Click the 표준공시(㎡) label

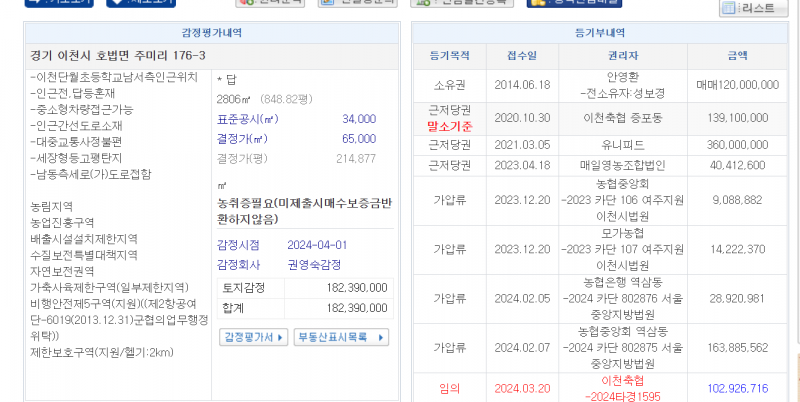coord(246,119)
